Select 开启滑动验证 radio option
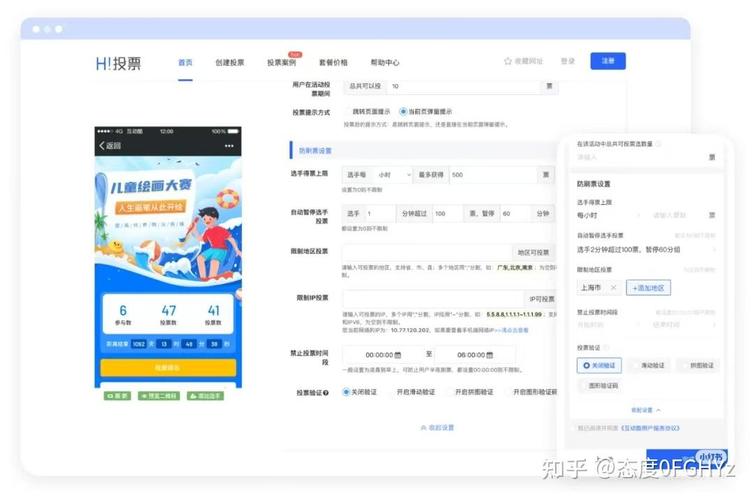The height and width of the screenshot is (500, 755). click(412, 392)
